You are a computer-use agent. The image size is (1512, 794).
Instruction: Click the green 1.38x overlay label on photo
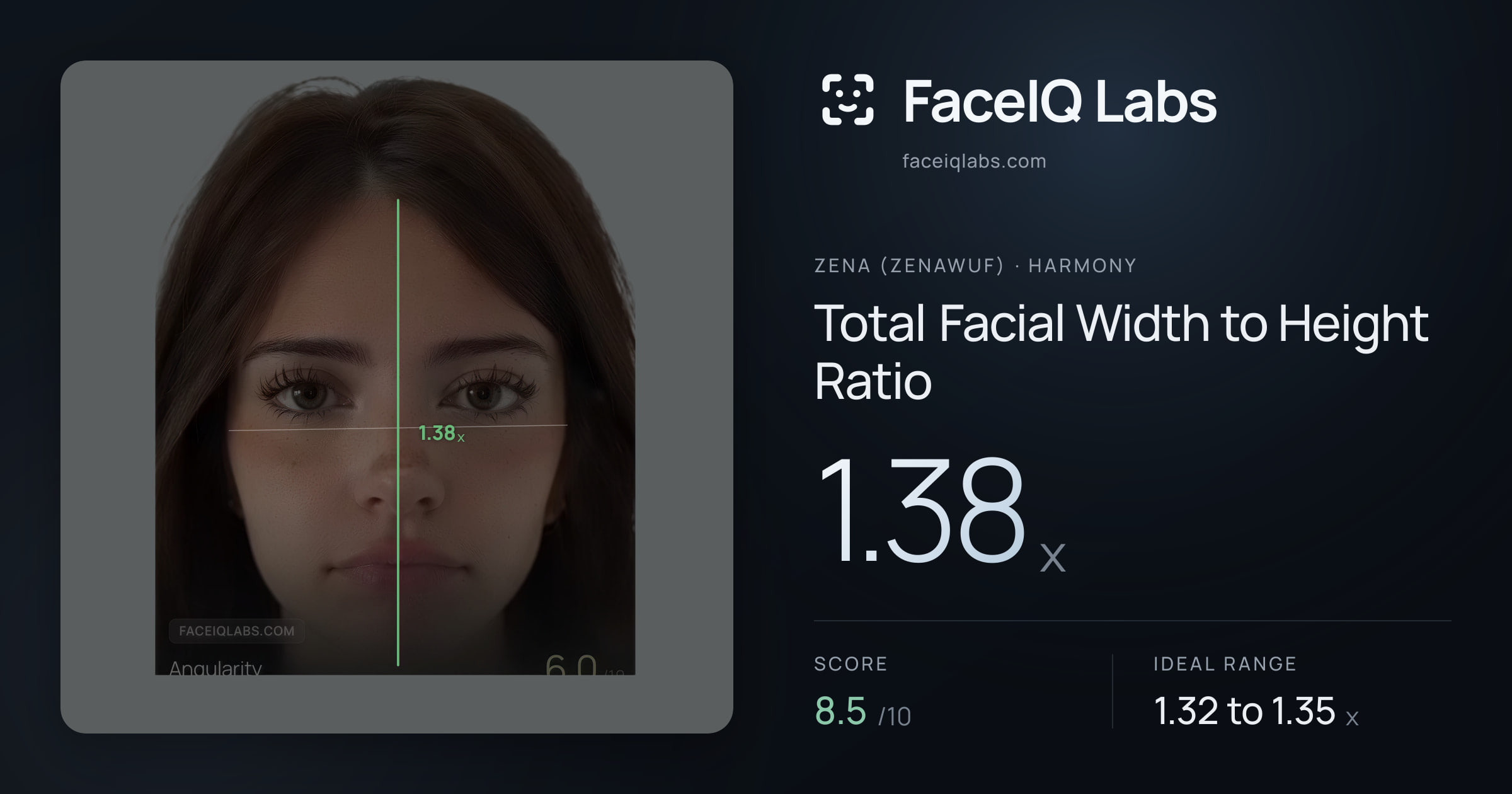point(441,434)
